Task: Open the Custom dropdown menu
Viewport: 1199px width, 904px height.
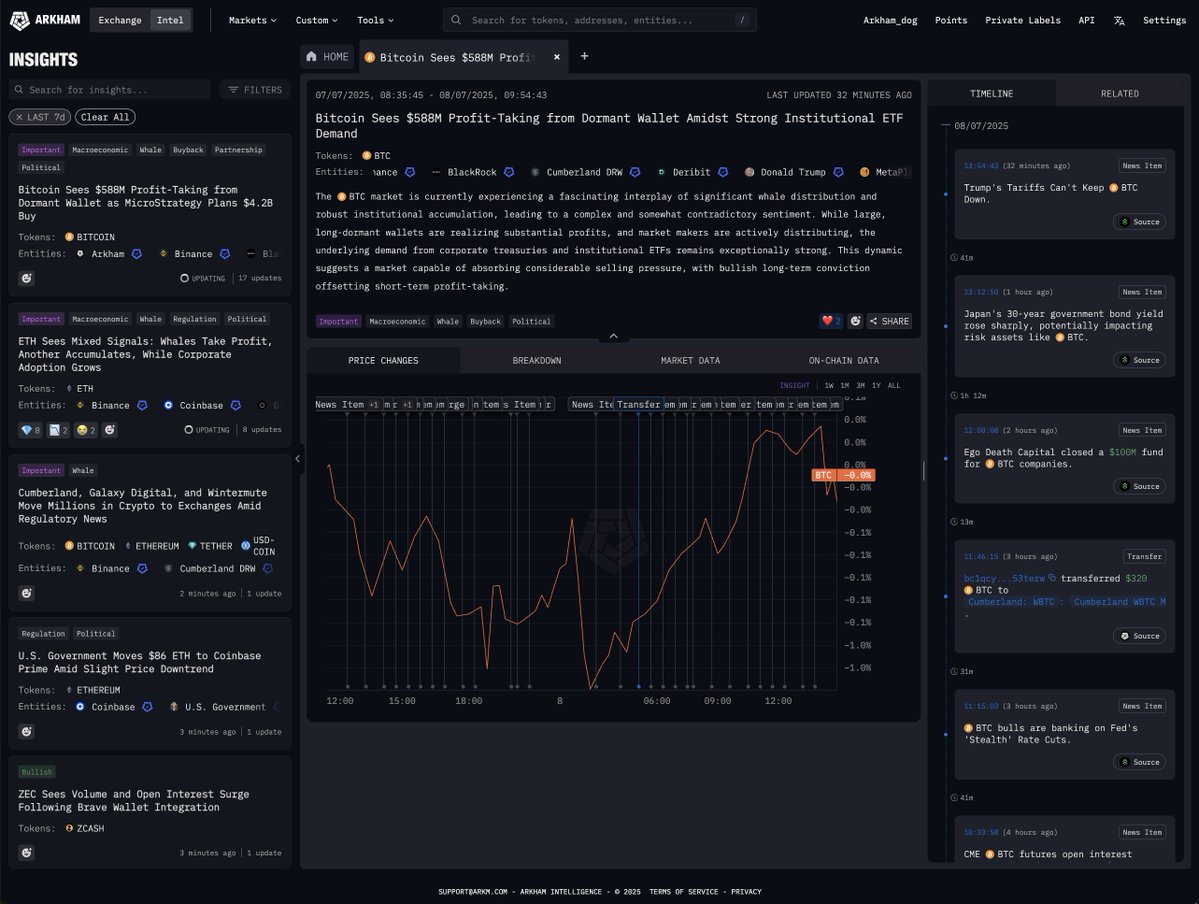Action: (x=317, y=20)
